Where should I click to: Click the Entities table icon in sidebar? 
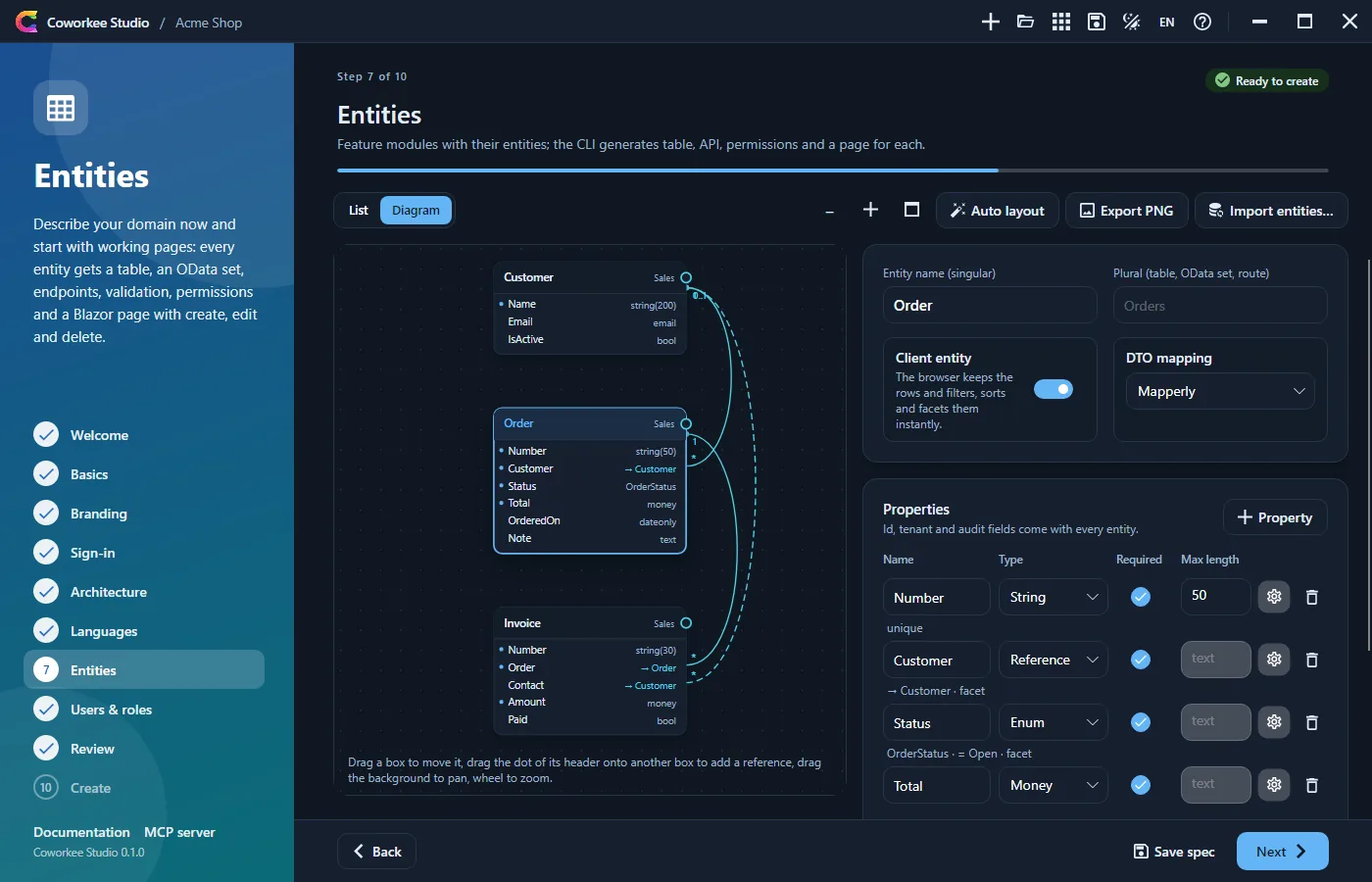[61, 108]
